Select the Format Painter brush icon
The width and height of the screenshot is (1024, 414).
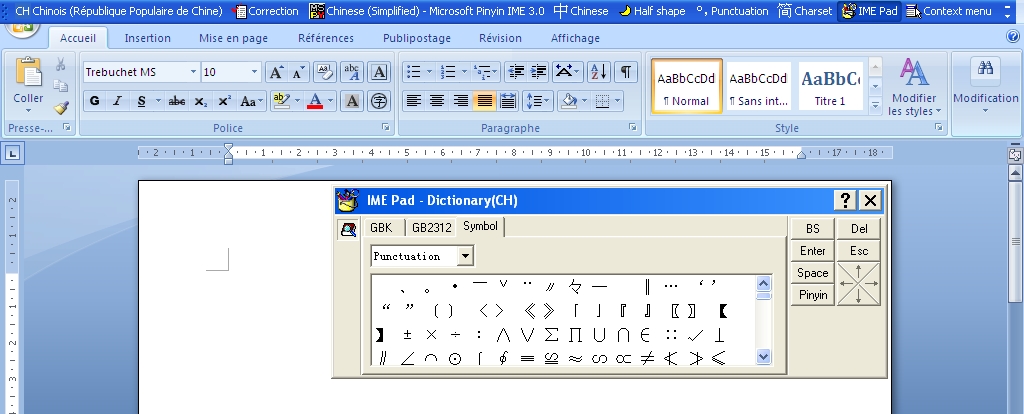click(61, 107)
